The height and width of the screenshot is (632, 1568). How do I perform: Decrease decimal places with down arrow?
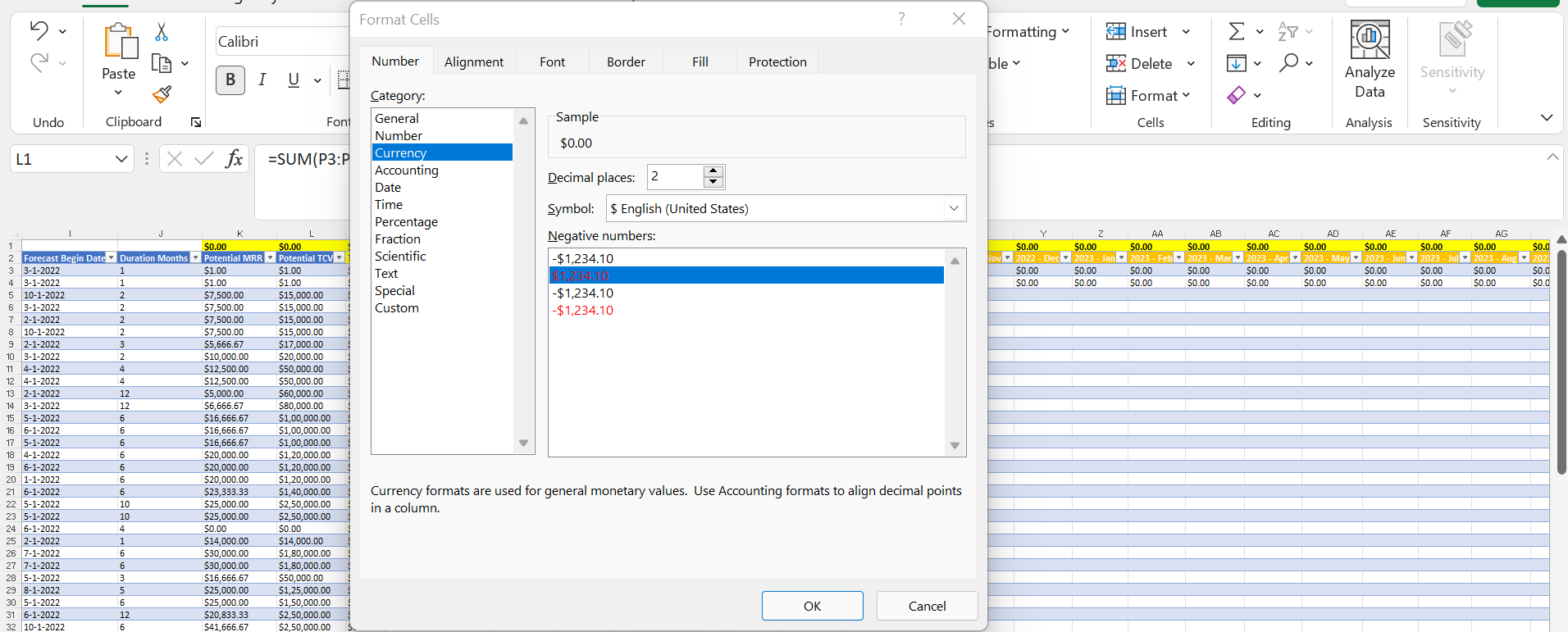[x=713, y=182]
